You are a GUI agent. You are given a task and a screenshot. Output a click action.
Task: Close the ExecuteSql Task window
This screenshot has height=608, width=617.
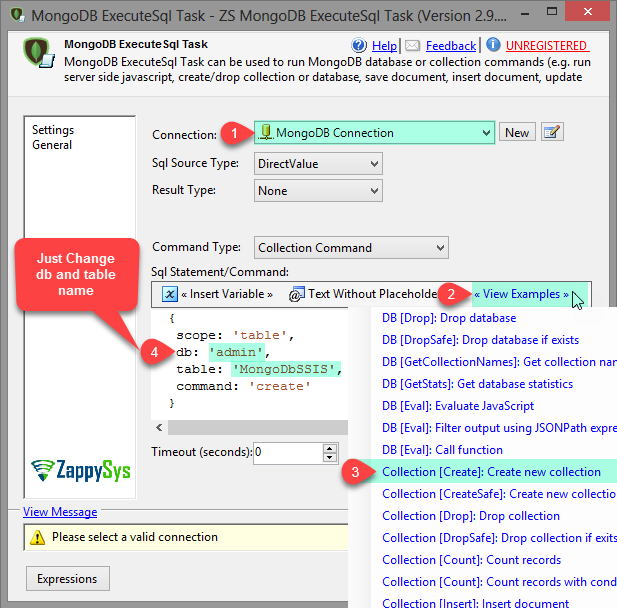pyautogui.click(x=587, y=11)
